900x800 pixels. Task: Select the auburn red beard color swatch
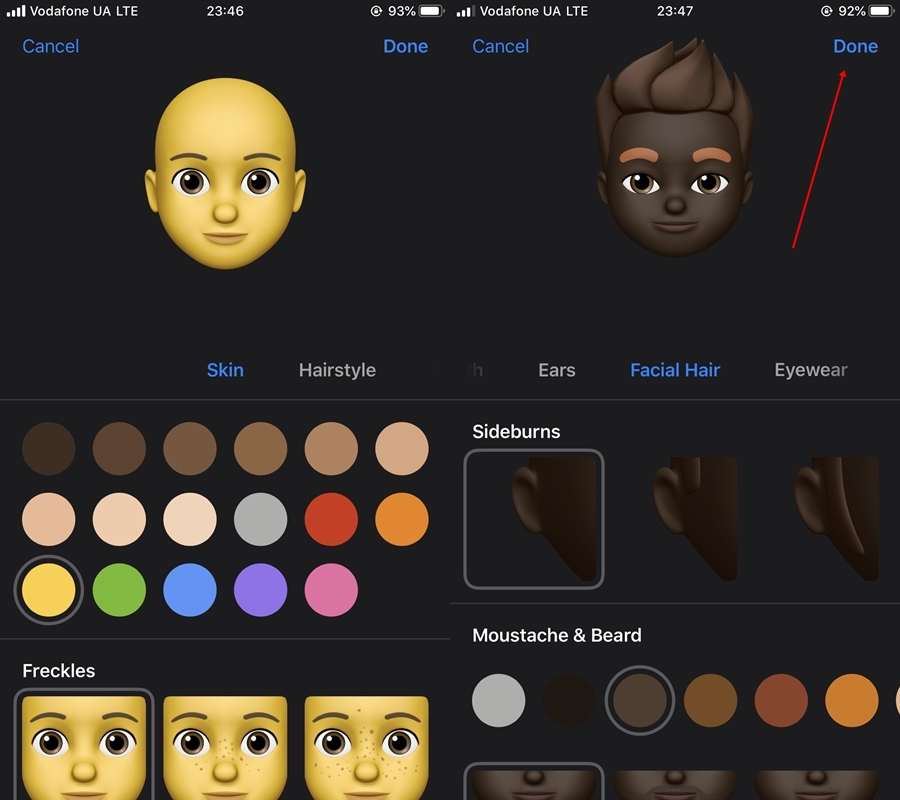[781, 700]
